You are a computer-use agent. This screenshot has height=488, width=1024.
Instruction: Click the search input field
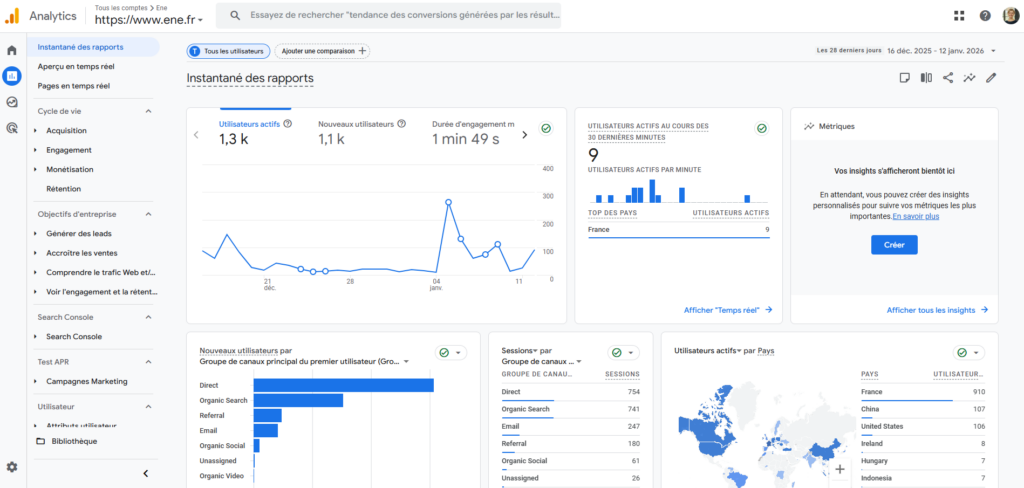click(388, 15)
